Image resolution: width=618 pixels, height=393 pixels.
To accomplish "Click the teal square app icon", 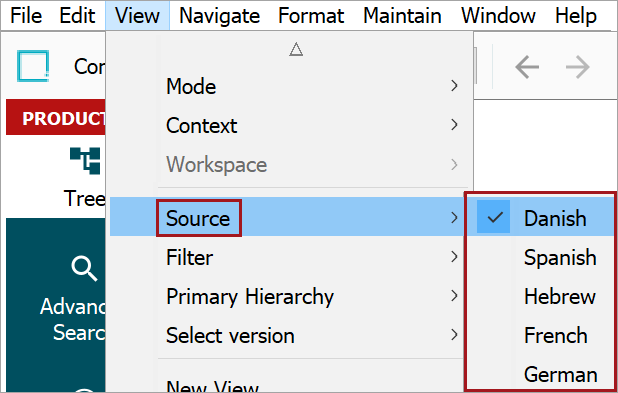I will [x=33, y=66].
